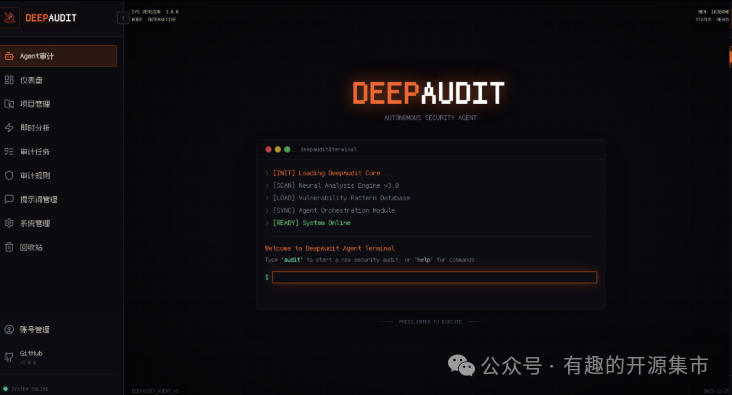Click the gear icon for 系统管理
The height and width of the screenshot is (395, 732).
coord(9,223)
